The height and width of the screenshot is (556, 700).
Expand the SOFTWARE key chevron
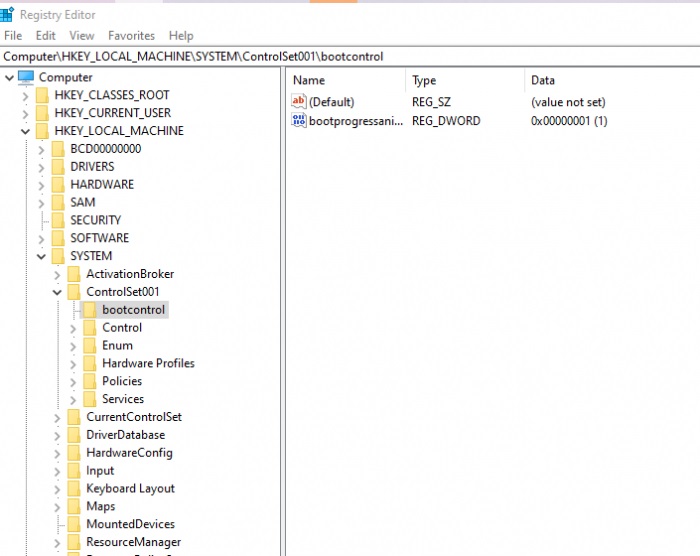point(41,238)
